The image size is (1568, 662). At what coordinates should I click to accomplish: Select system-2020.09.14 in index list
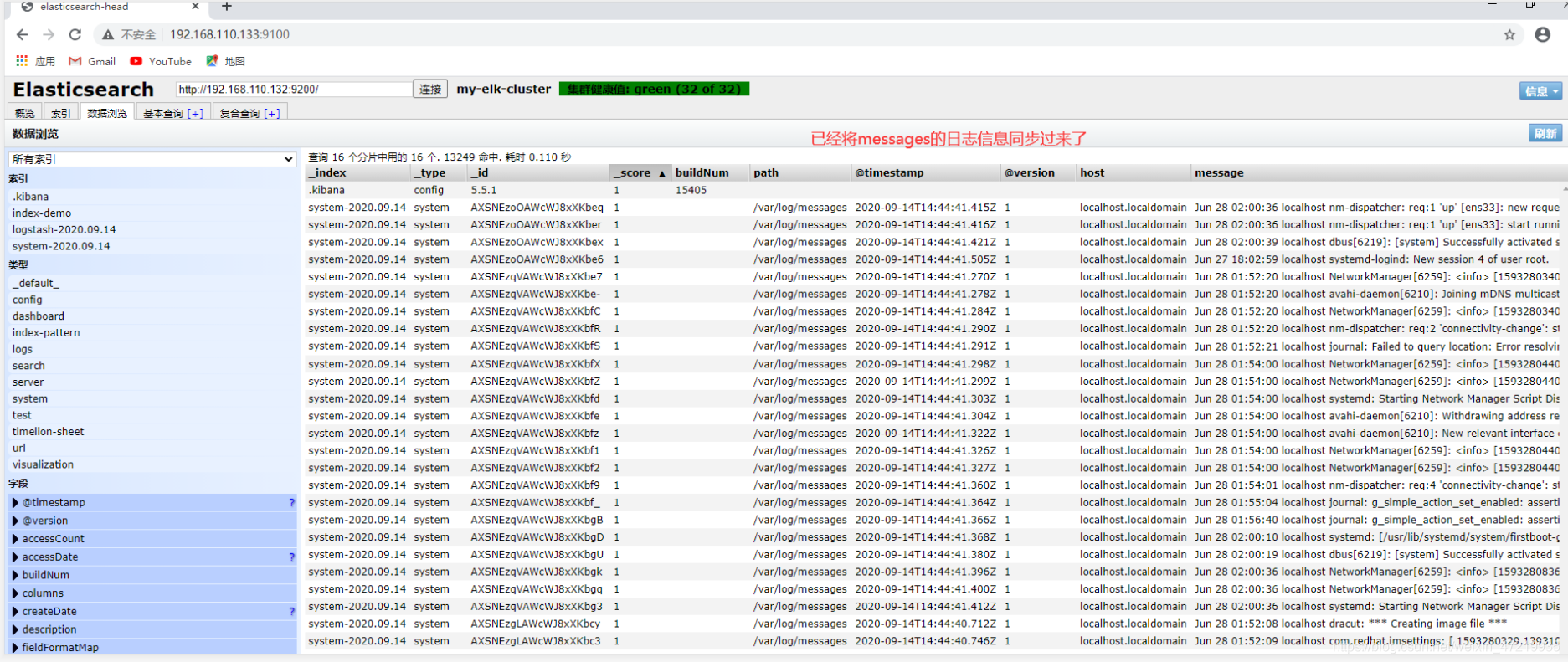tap(152, 246)
